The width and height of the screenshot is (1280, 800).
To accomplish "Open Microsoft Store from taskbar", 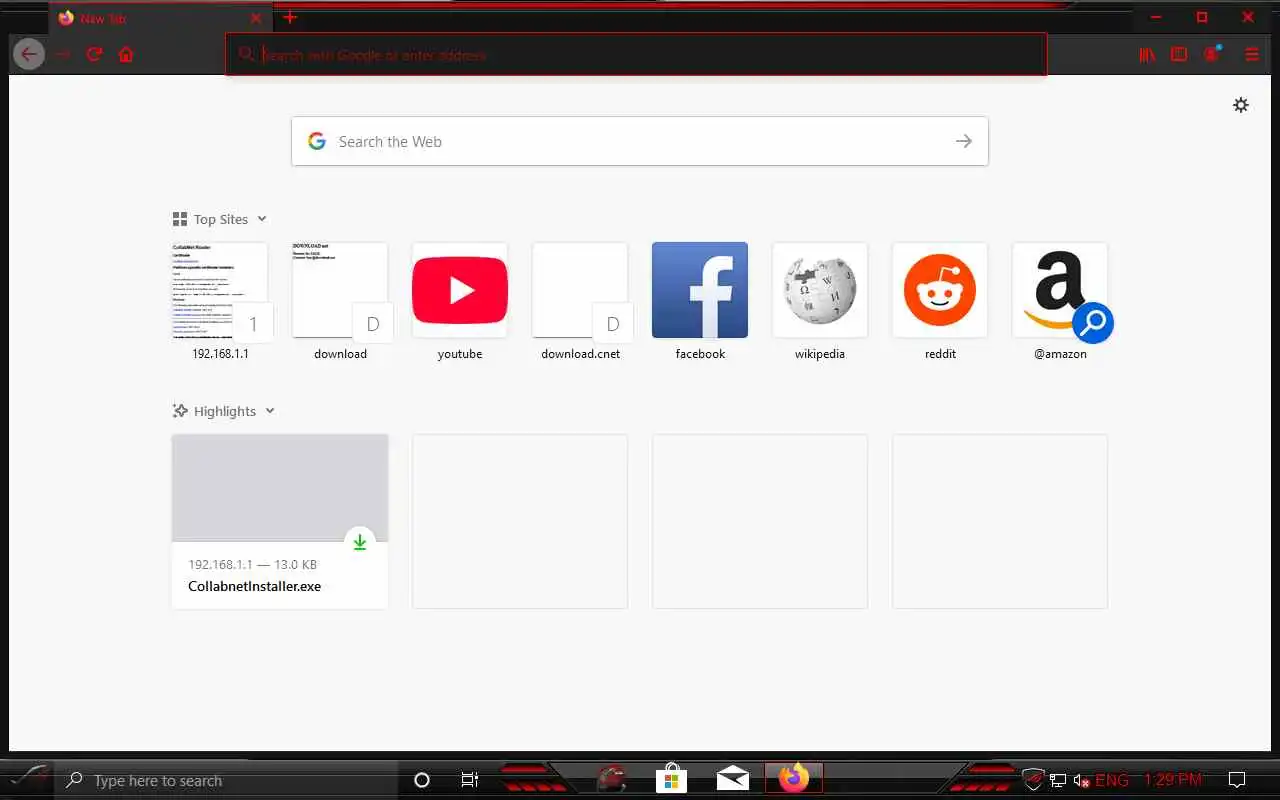I will coord(672,778).
